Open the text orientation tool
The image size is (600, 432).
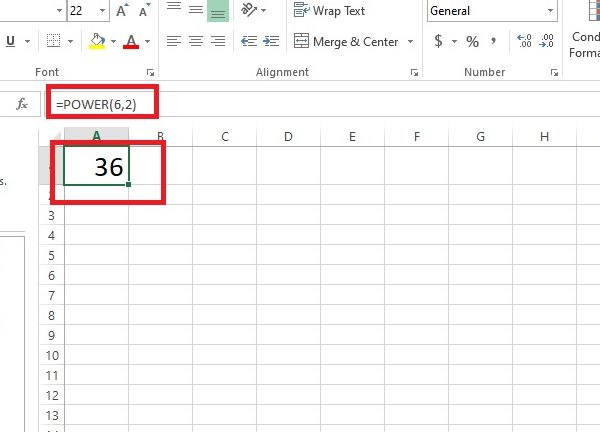click(x=249, y=10)
